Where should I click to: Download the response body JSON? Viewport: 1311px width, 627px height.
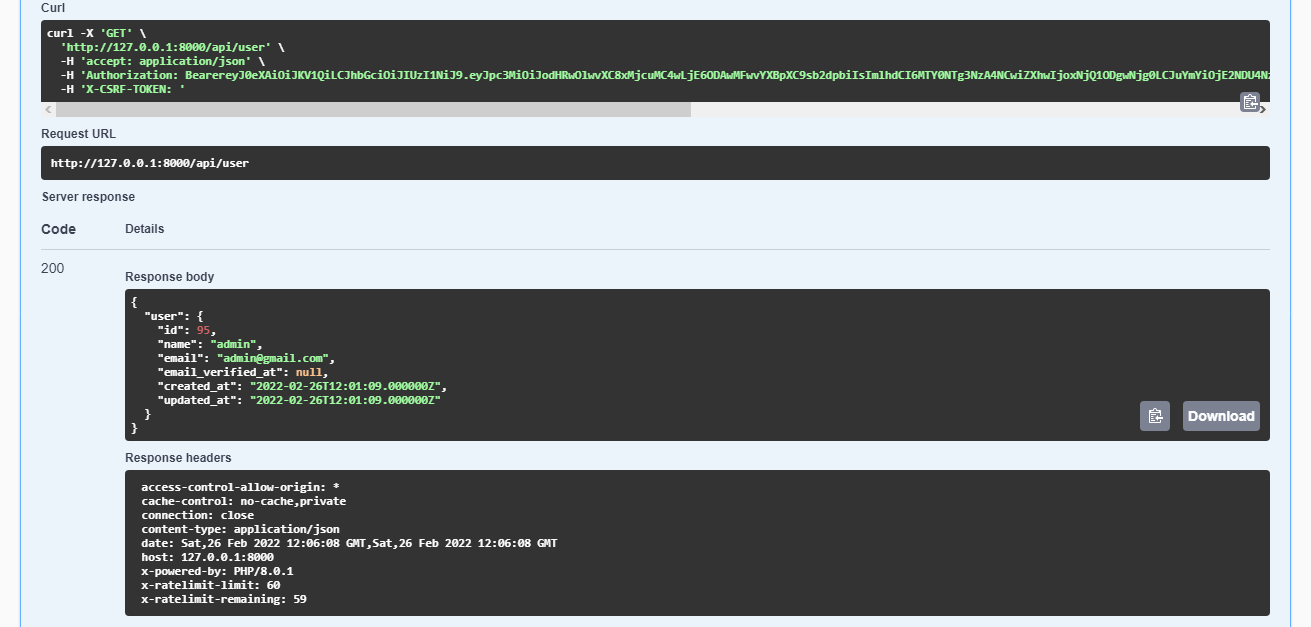click(1220, 415)
